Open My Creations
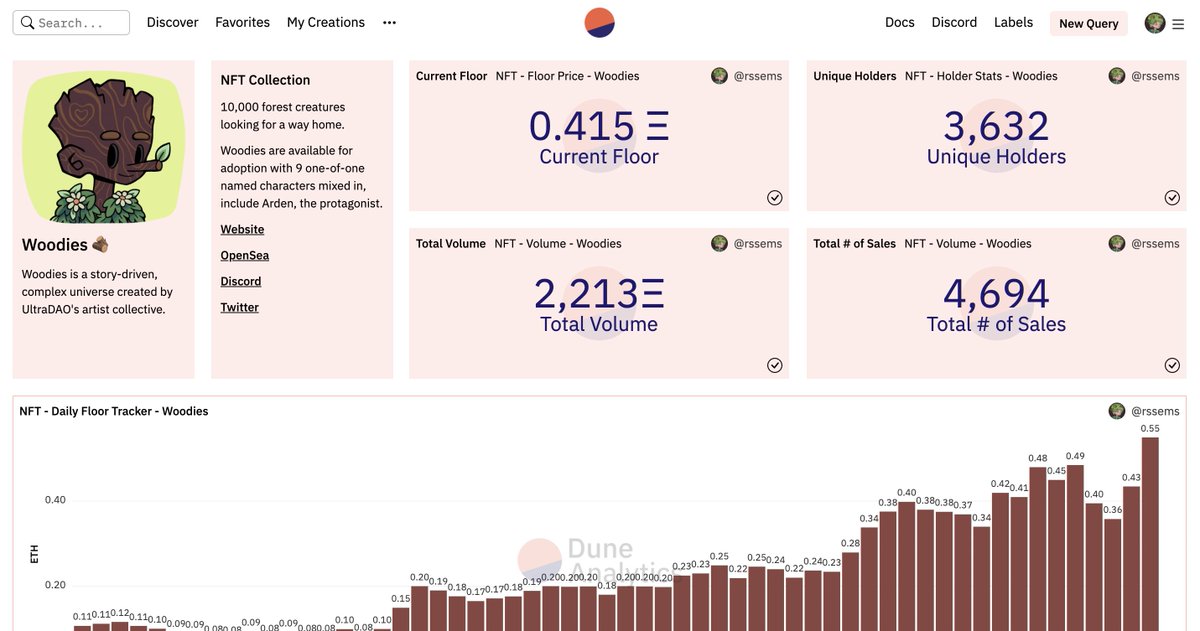Image resolution: width=1200 pixels, height=631 pixels. tap(326, 22)
